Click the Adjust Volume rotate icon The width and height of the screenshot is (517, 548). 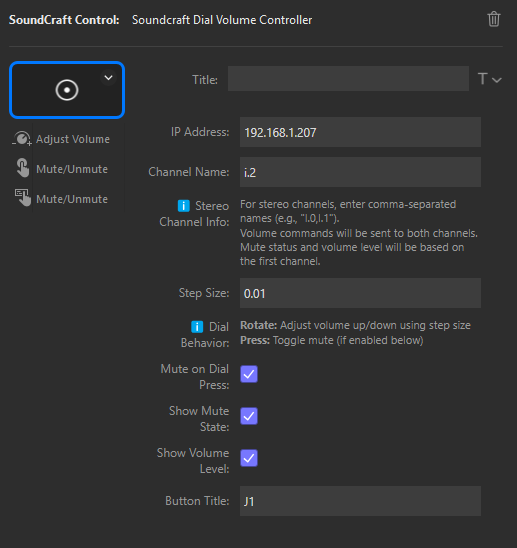[x=22, y=139]
